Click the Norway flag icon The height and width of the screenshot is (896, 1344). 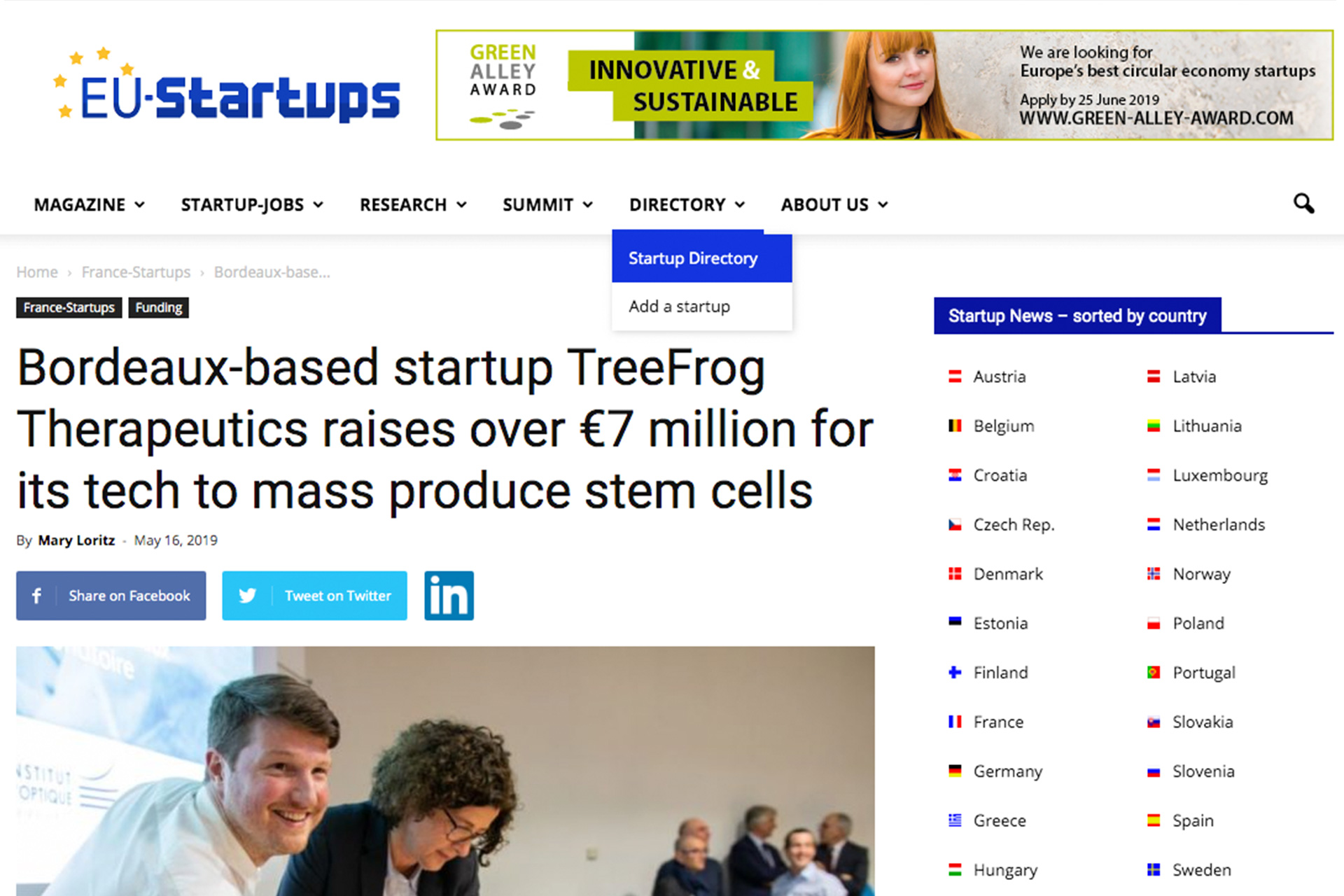(1154, 574)
